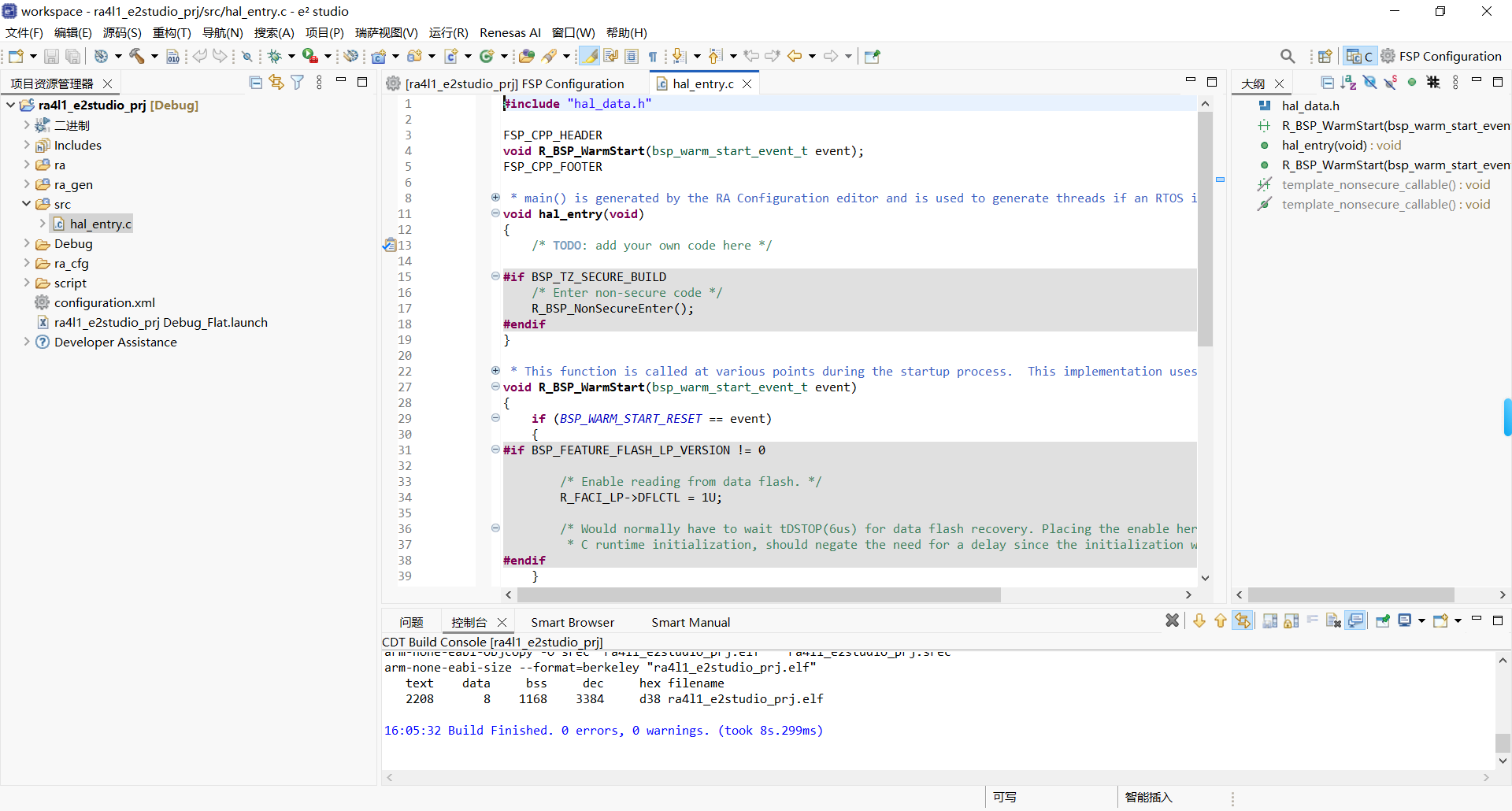Open dropdown arrow beside Debug bug icon
Screen dimensions: 1512x811
[x=291, y=56]
